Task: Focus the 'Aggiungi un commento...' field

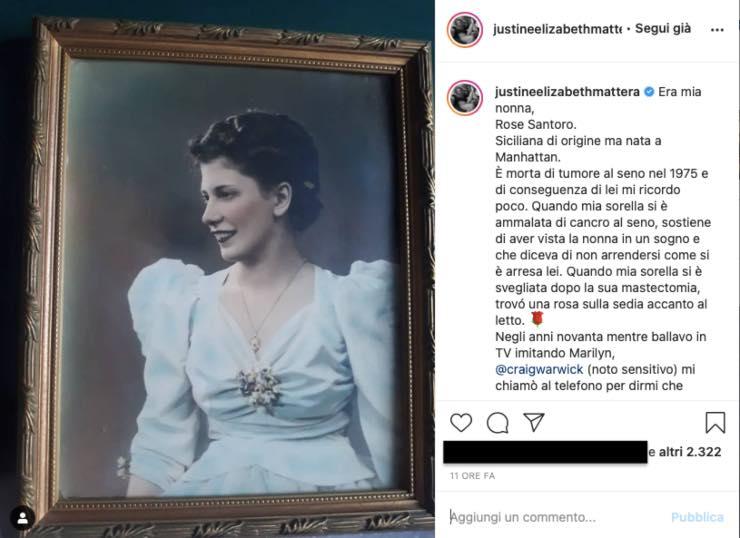Action: coord(557,517)
